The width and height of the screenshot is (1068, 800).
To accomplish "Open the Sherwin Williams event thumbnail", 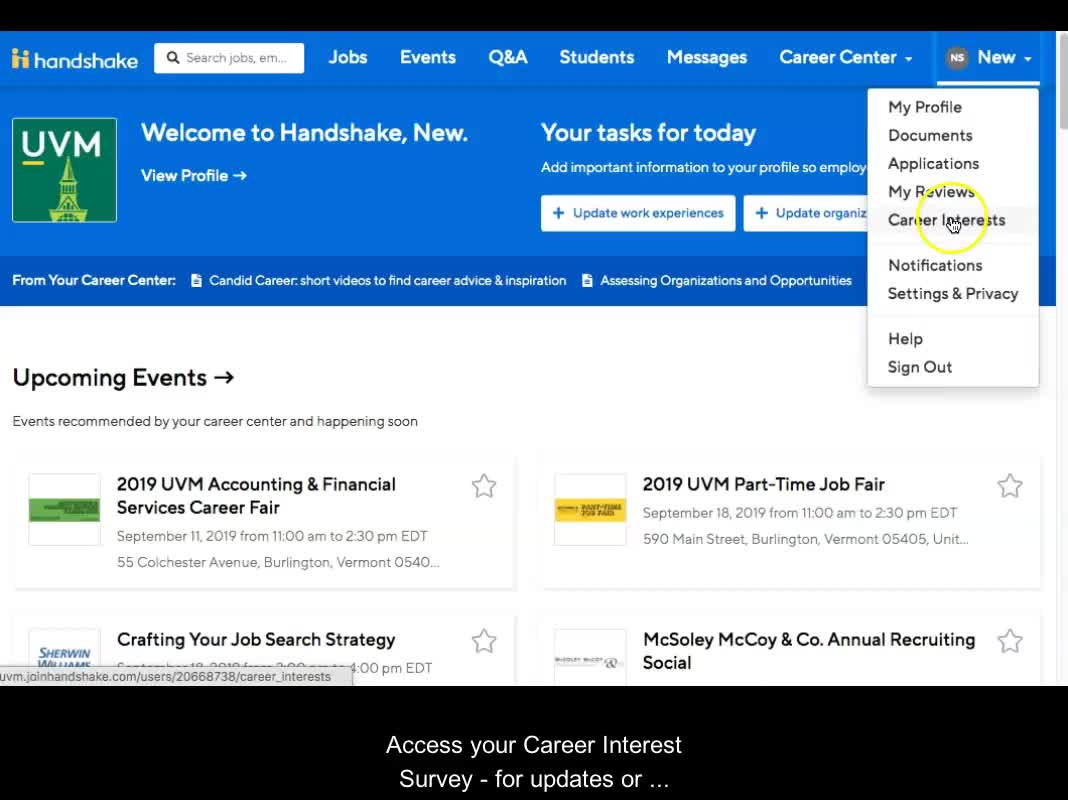I will pos(65,657).
